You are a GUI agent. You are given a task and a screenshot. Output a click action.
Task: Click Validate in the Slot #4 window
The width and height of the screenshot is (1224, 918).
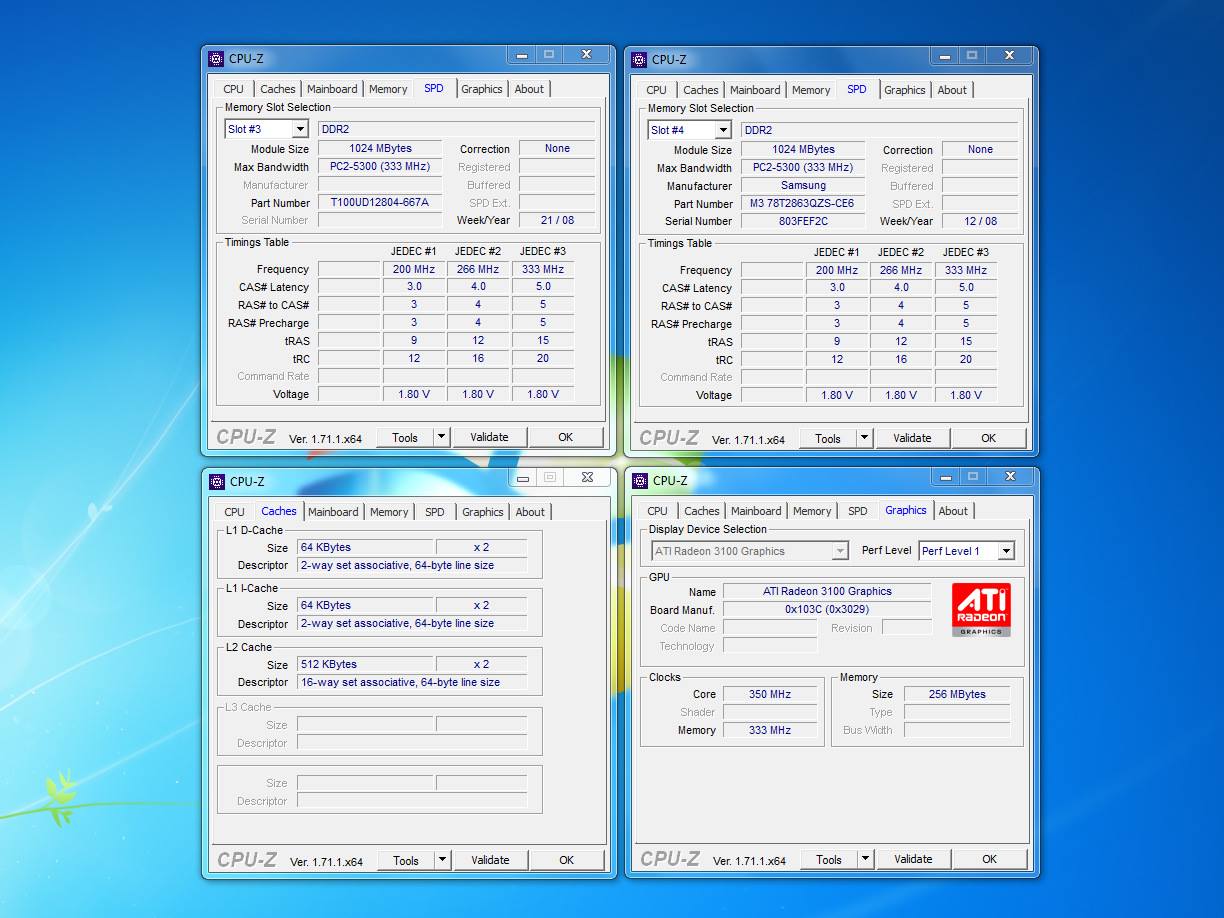[913, 438]
